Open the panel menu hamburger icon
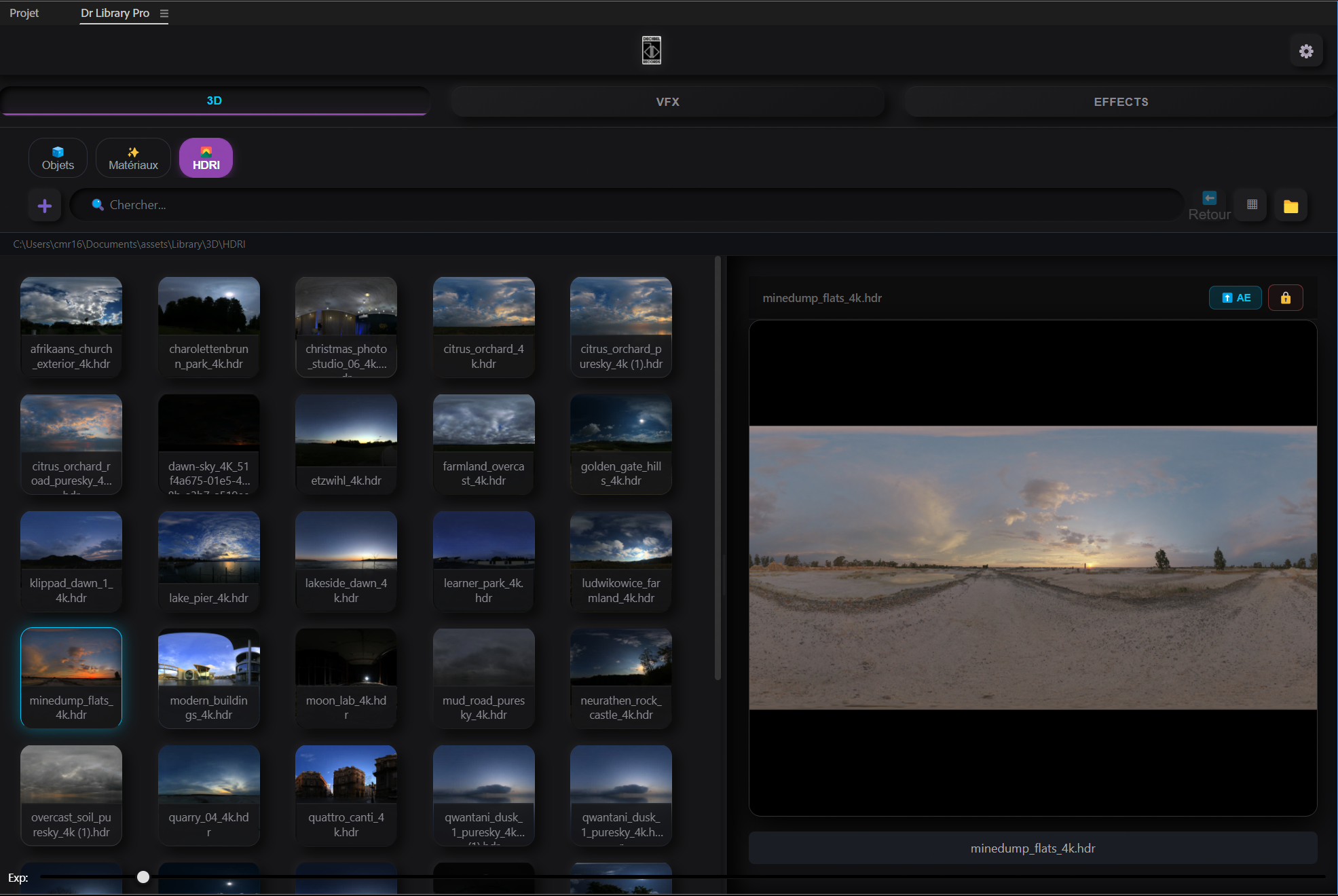 pyautogui.click(x=164, y=14)
